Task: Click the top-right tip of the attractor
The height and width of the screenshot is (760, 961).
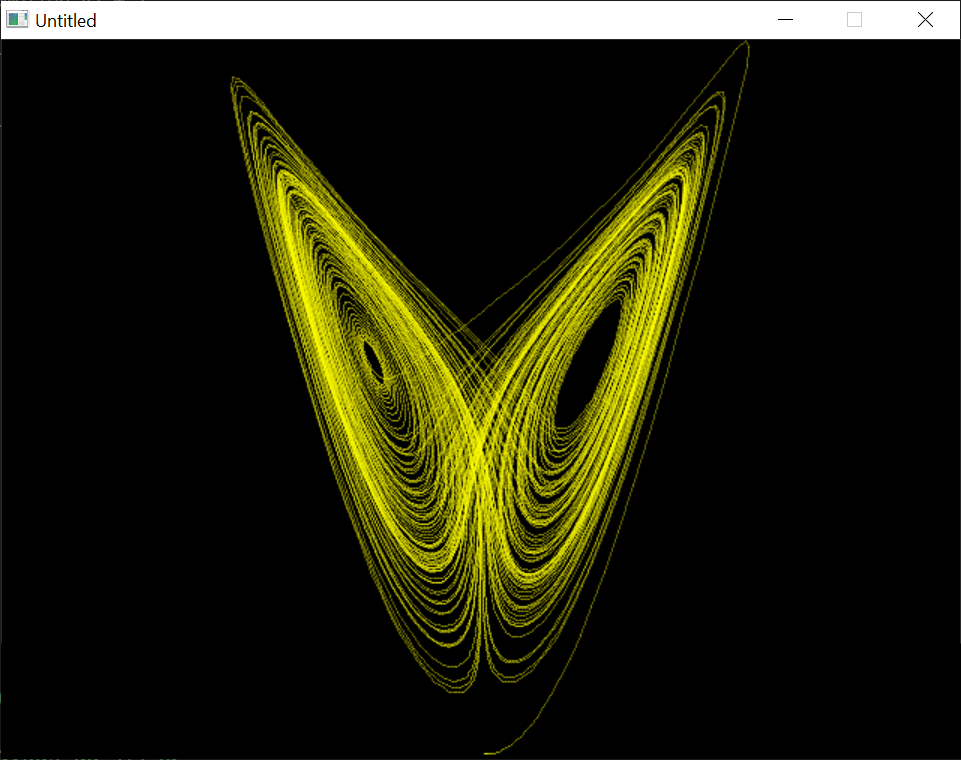Action: [x=746, y=44]
